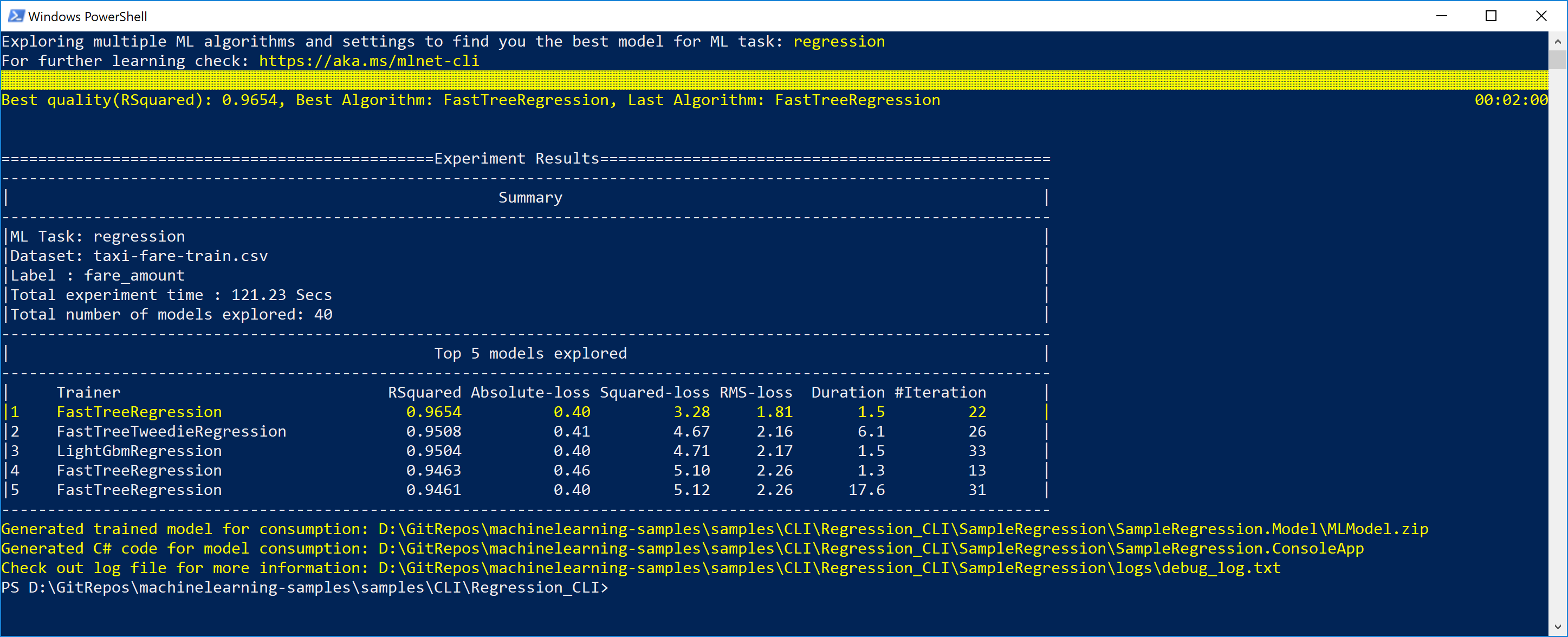Click the #Iteration column header
This screenshot has width=1568, height=637.
click(x=940, y=392)
